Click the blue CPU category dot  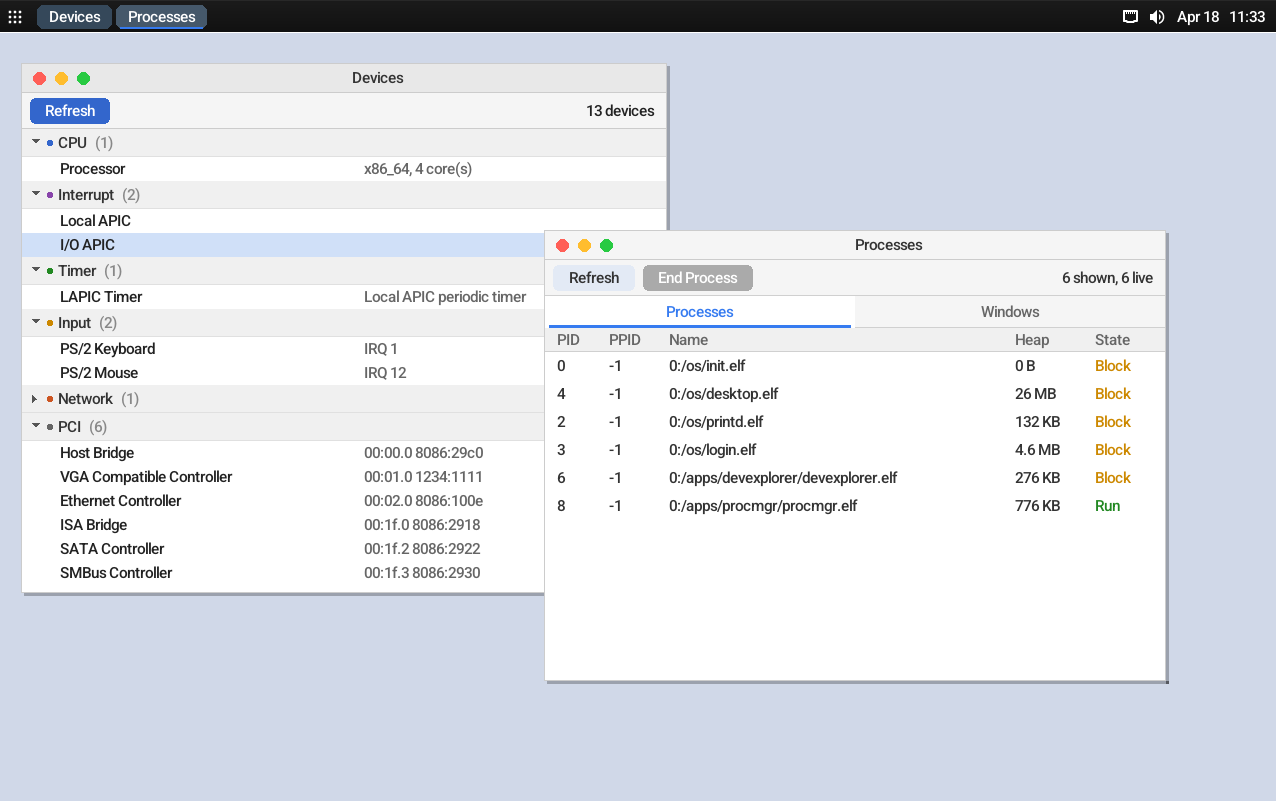(x=50, y=143)
